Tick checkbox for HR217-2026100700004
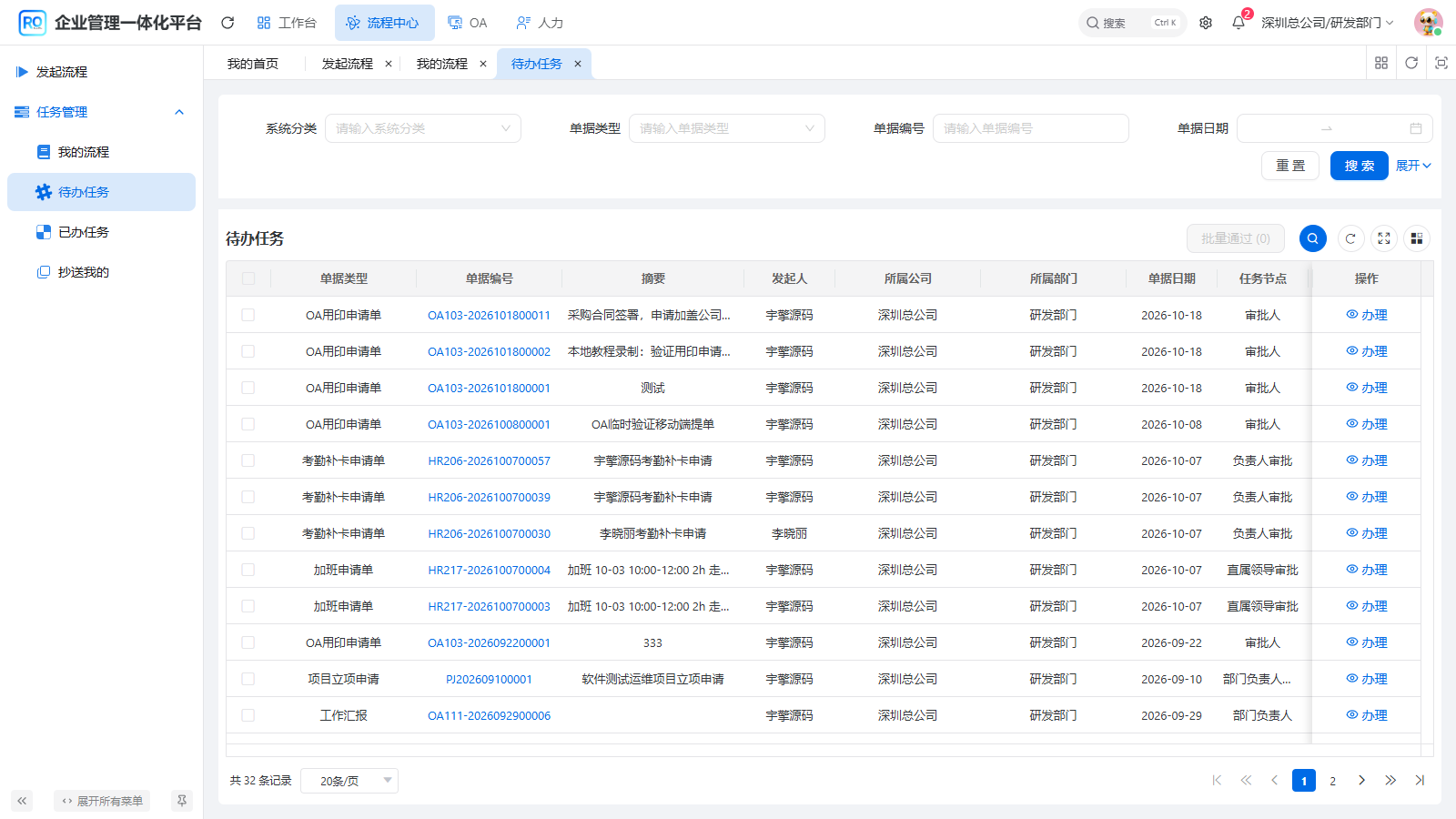The width and height of the screenshot is (1456, 819). pyautogui.click(x=248, y=570)
